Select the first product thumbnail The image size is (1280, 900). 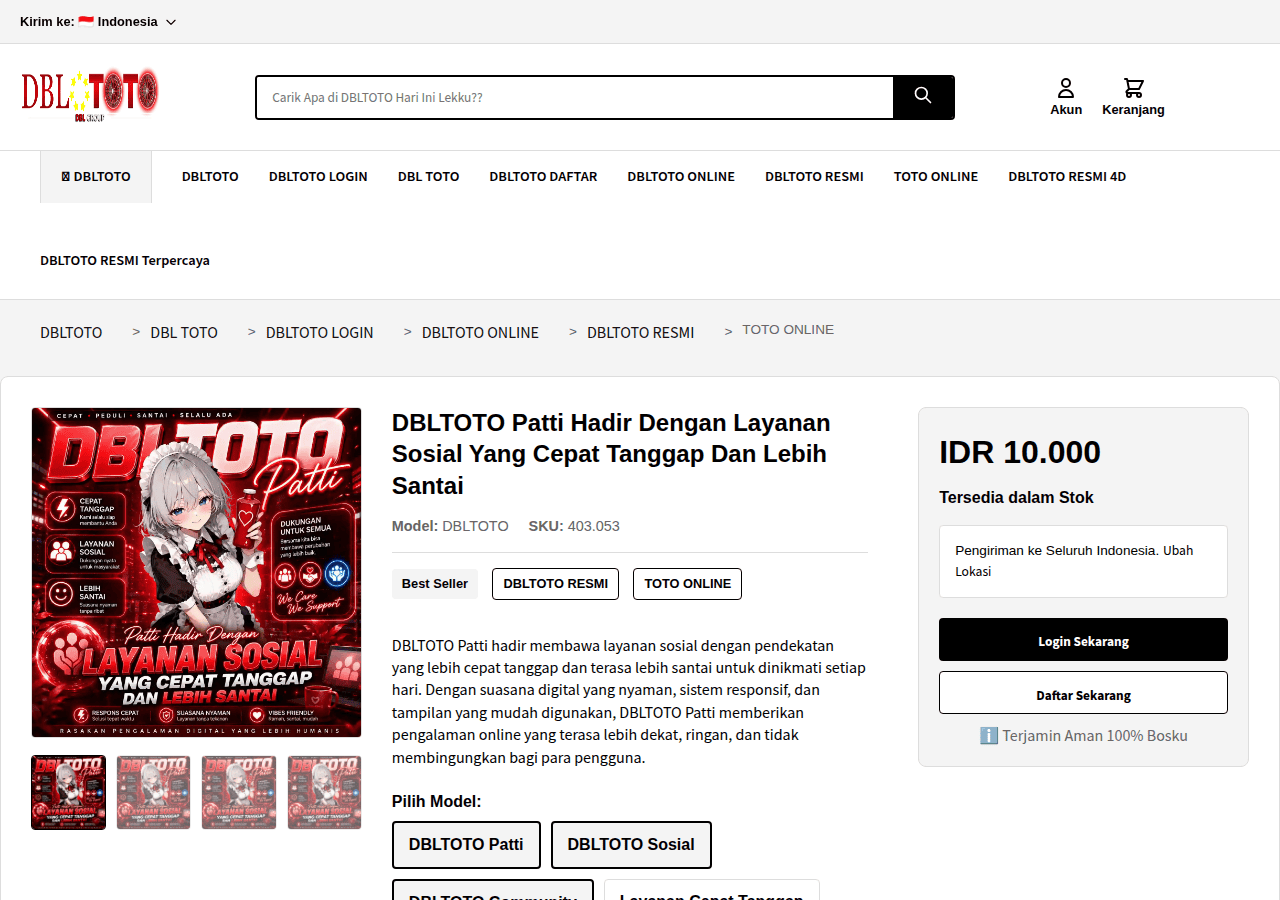[x=68, y=792]
